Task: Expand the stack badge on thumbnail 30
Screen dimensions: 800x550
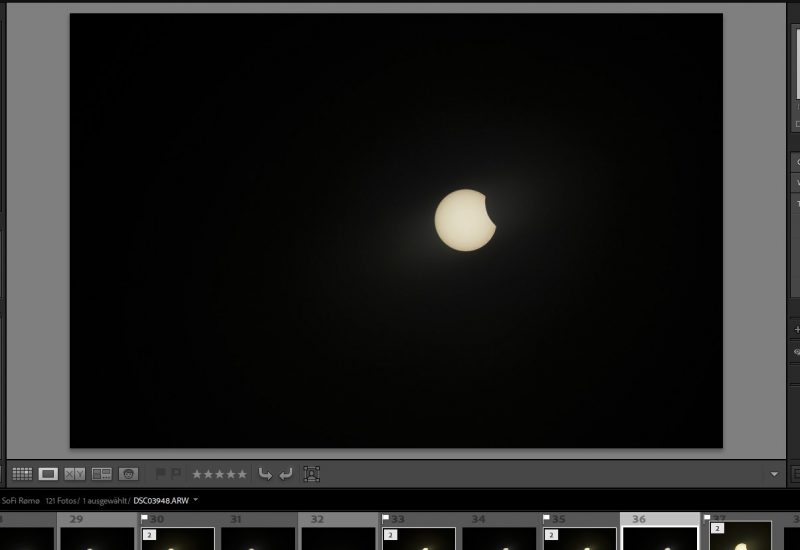Action: coord(149,535)
